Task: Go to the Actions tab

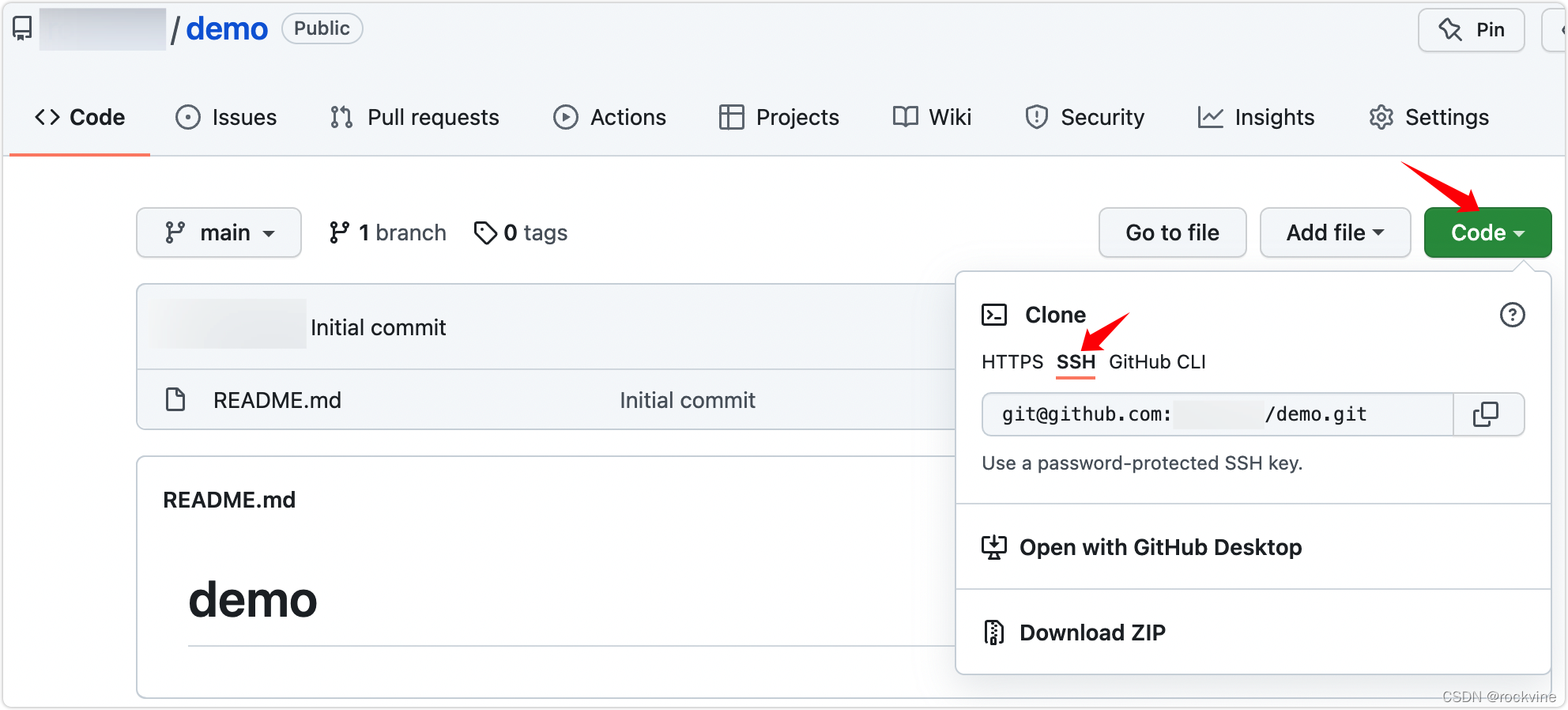Action: click(609, 117)
